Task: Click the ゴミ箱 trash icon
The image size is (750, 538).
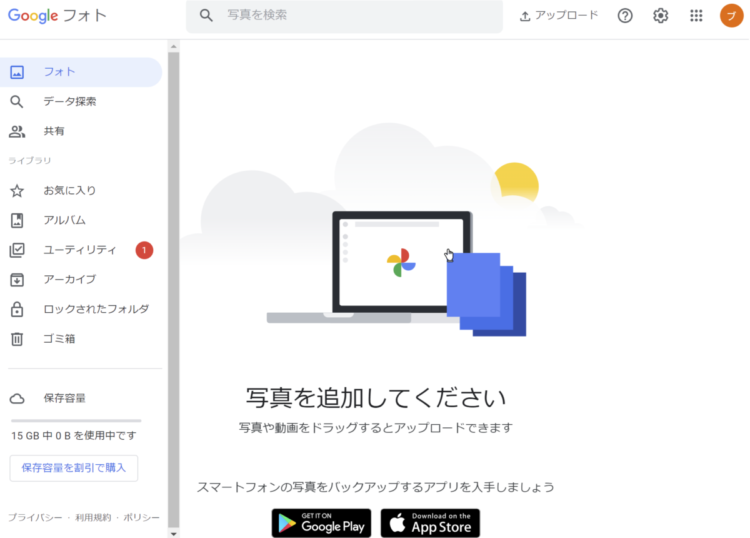Action: (17, 339)
